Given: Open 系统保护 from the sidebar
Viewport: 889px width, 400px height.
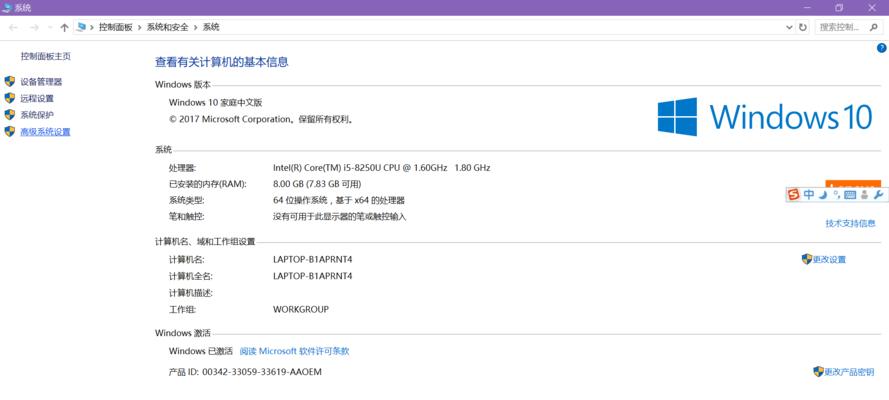Looking at the screenshot, I should pyautogui.click(x=37, y=114).
